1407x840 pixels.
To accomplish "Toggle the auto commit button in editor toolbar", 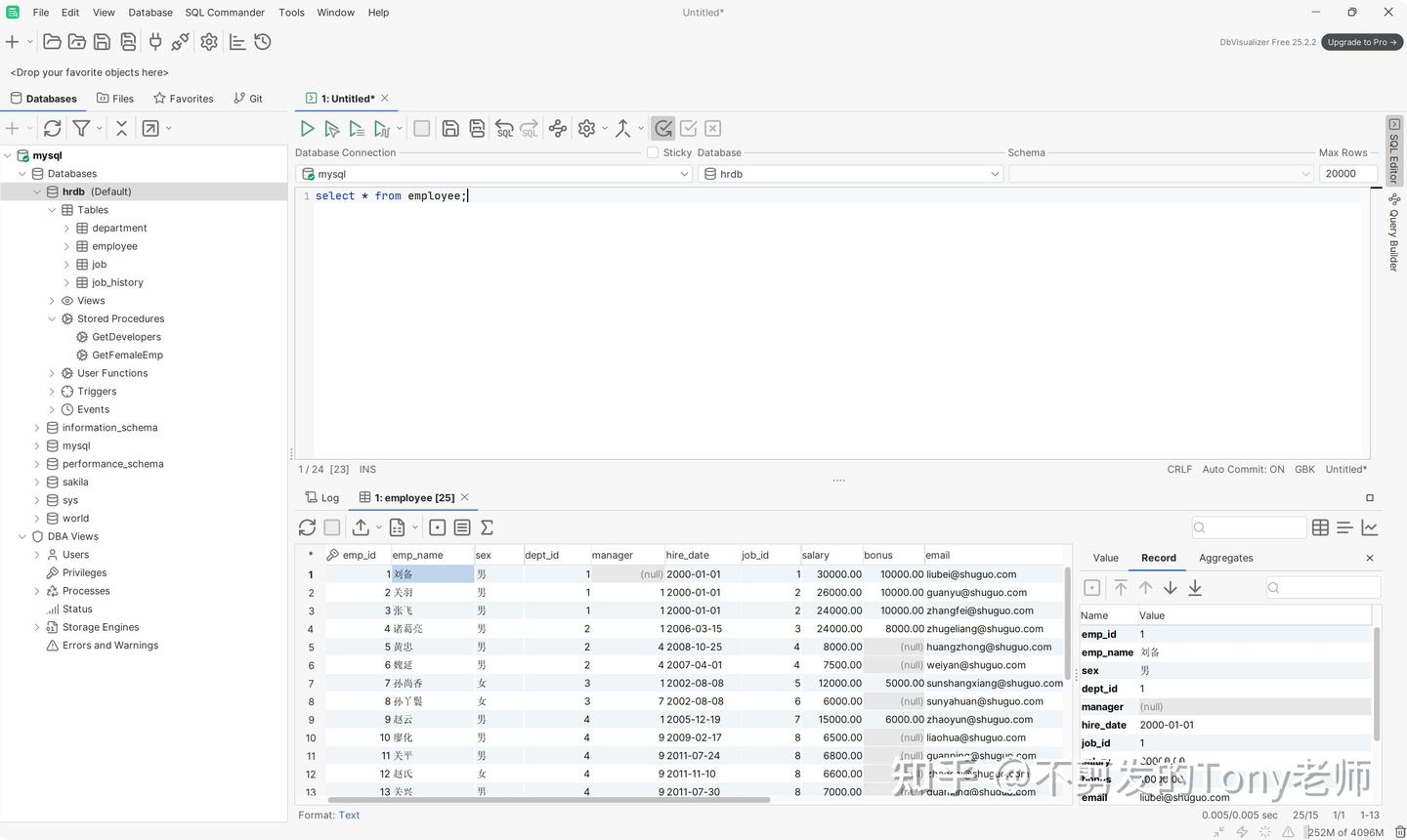I will 663,128.
